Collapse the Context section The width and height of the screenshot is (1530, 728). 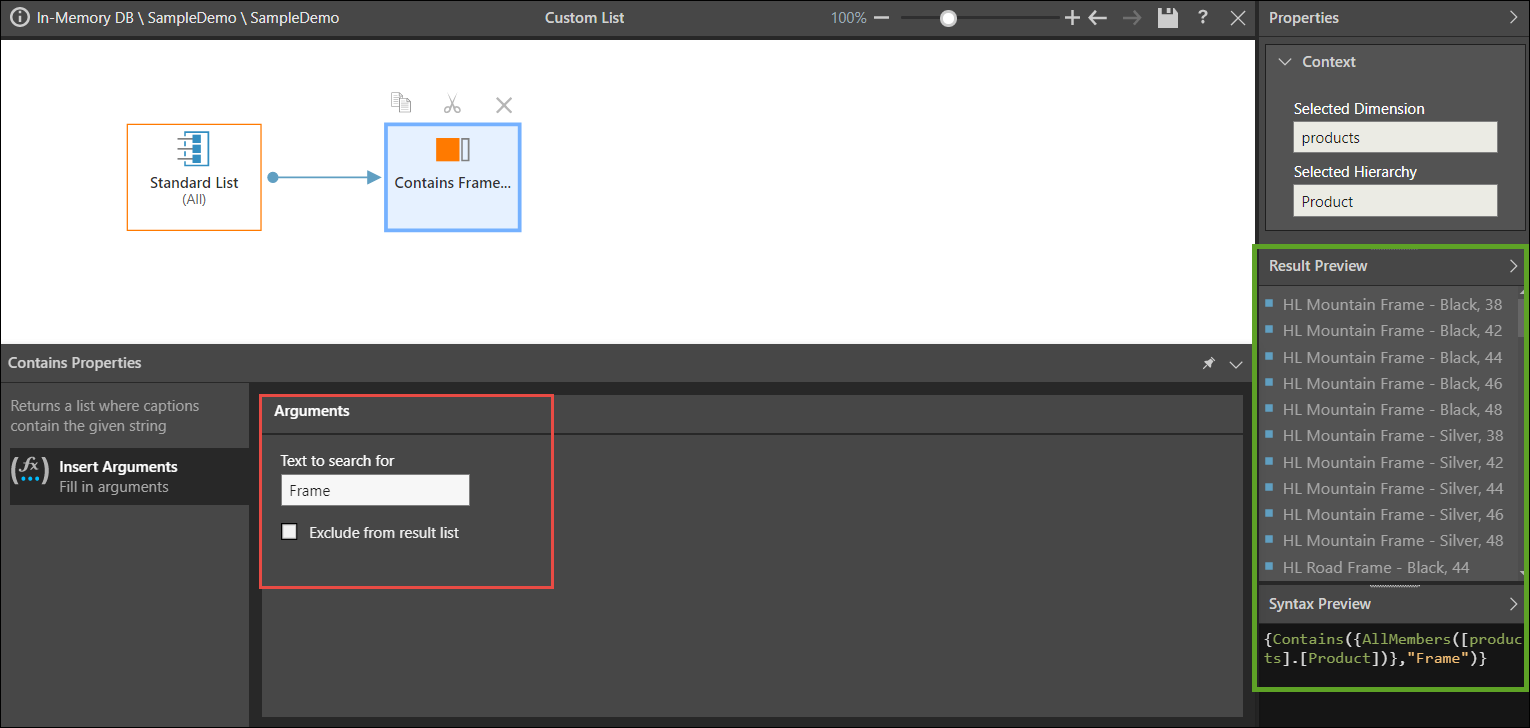(1285, 62)
